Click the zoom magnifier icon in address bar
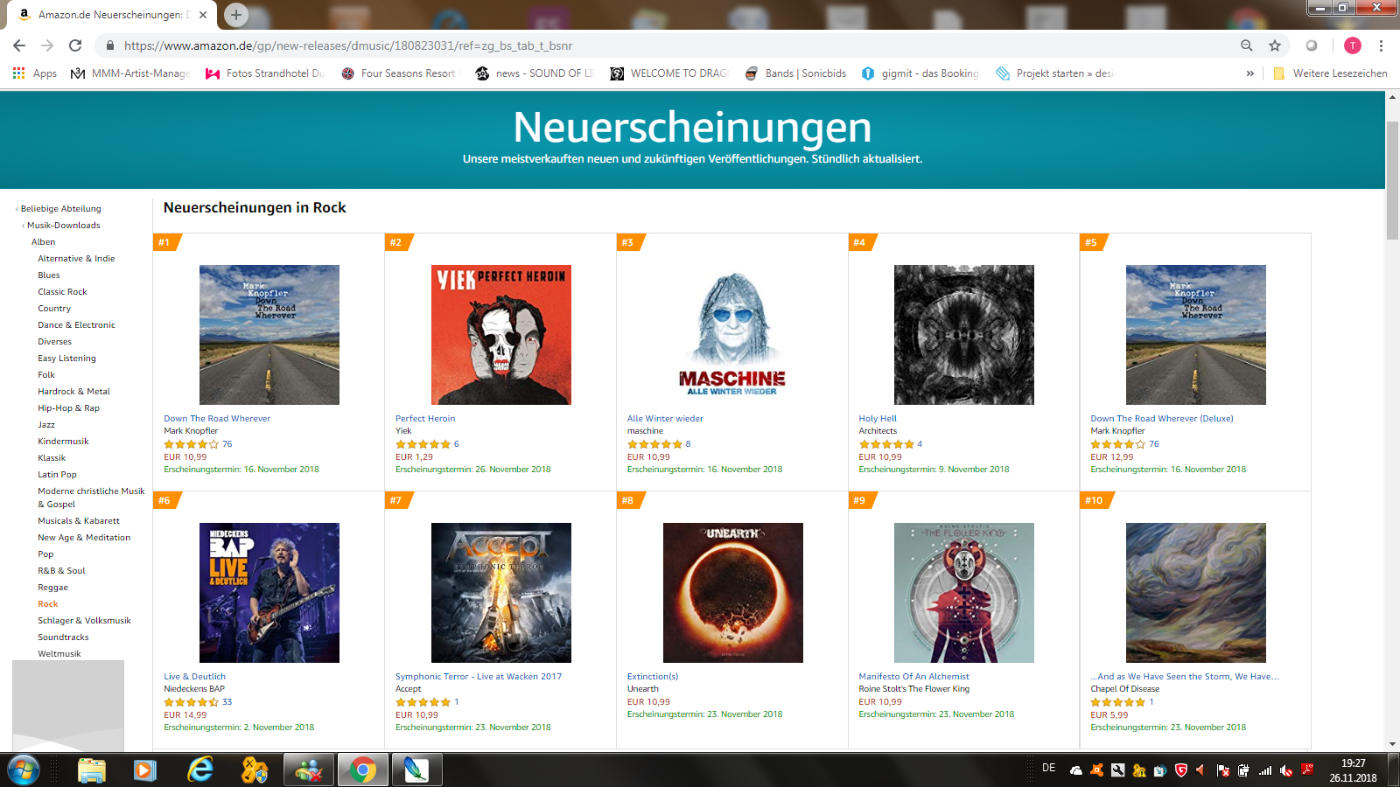Screen dimensions: 1400x787 pyautogui.click(x=1246, y=45)
